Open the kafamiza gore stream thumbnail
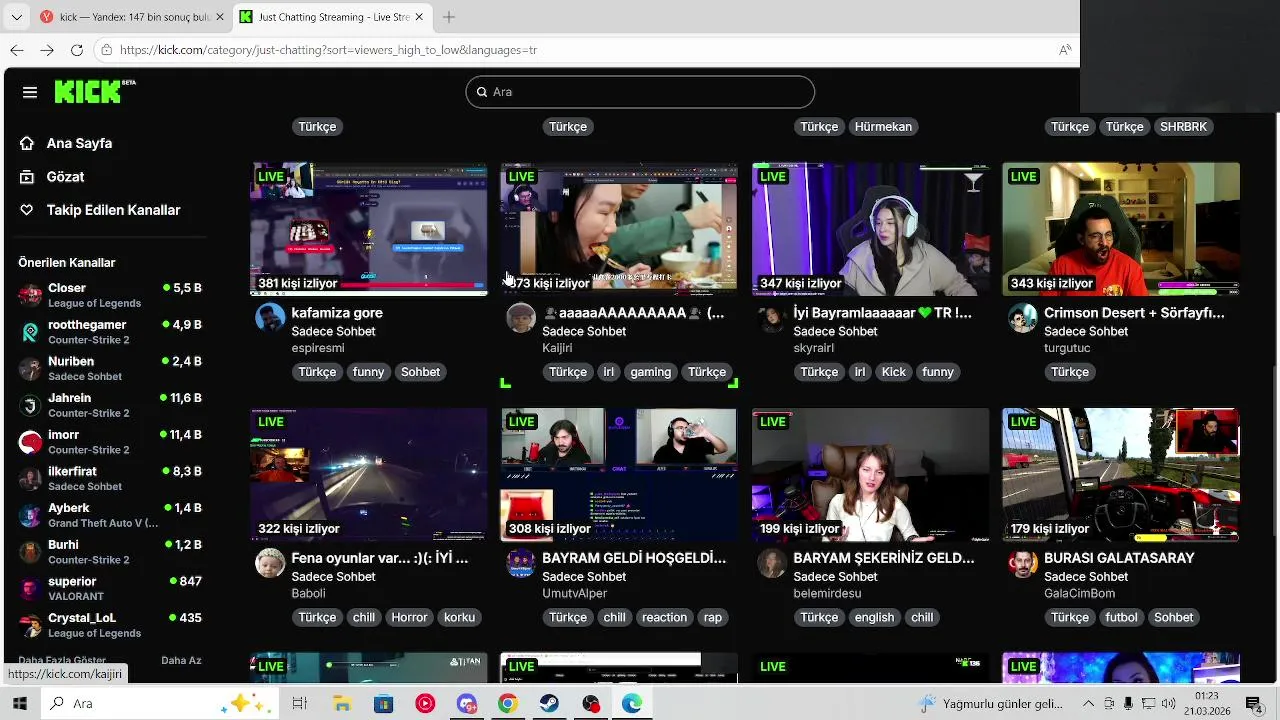Image resolution: width=1280 pixels, height=720 pixels. (369, 229)
